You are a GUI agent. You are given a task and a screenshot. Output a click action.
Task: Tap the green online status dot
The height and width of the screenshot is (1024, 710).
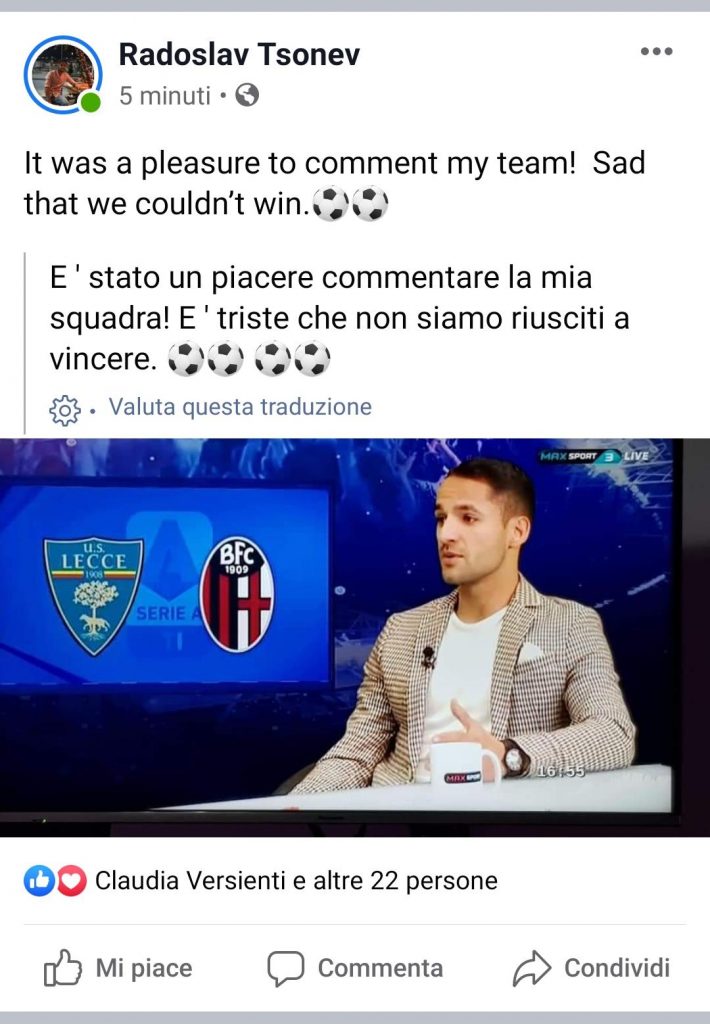pyautogui.click(x=90, y=103)
